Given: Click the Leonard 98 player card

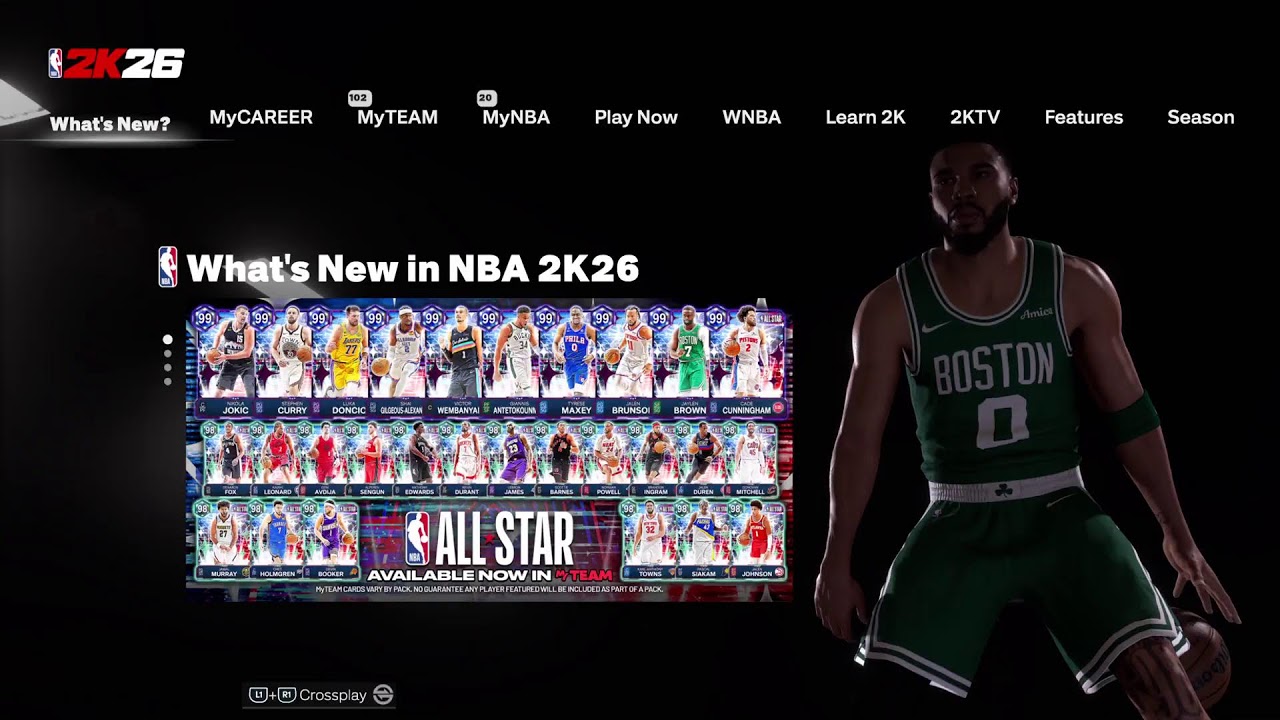Looking at the screenshot, I should 276,459.
